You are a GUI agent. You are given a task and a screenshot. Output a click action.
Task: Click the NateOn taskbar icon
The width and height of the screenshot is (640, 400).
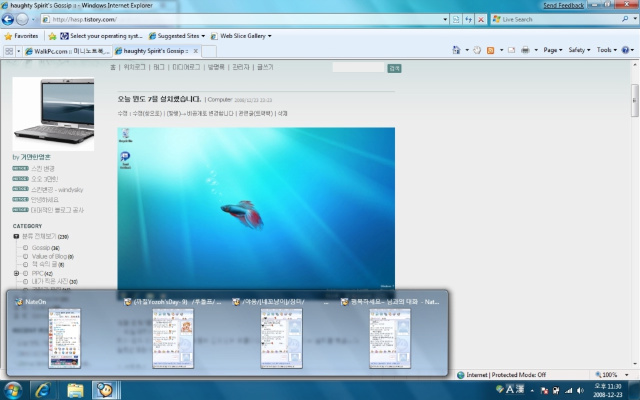coord(105,390)
